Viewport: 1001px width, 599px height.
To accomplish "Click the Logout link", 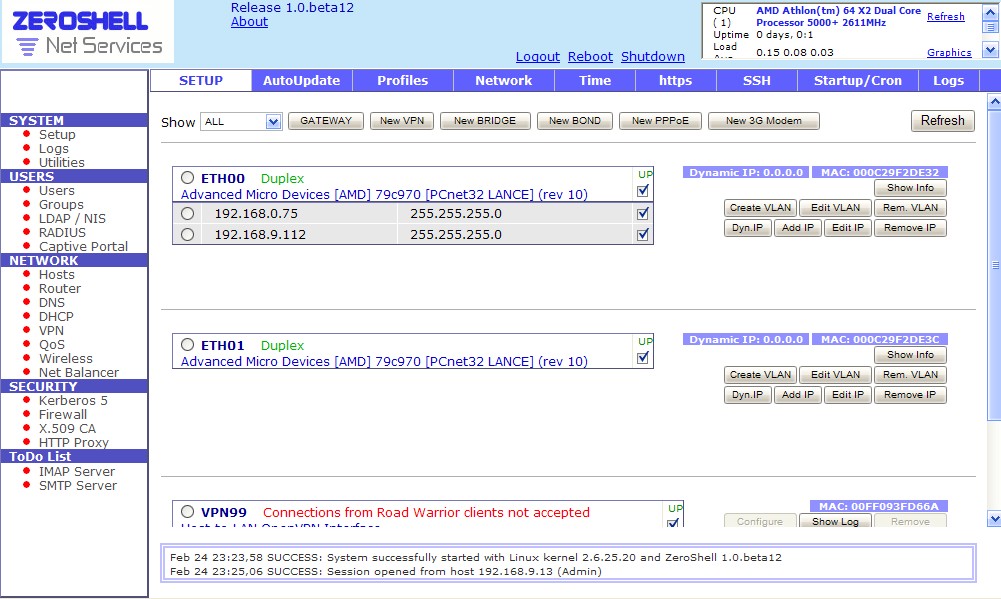I will tap(538, 57).
